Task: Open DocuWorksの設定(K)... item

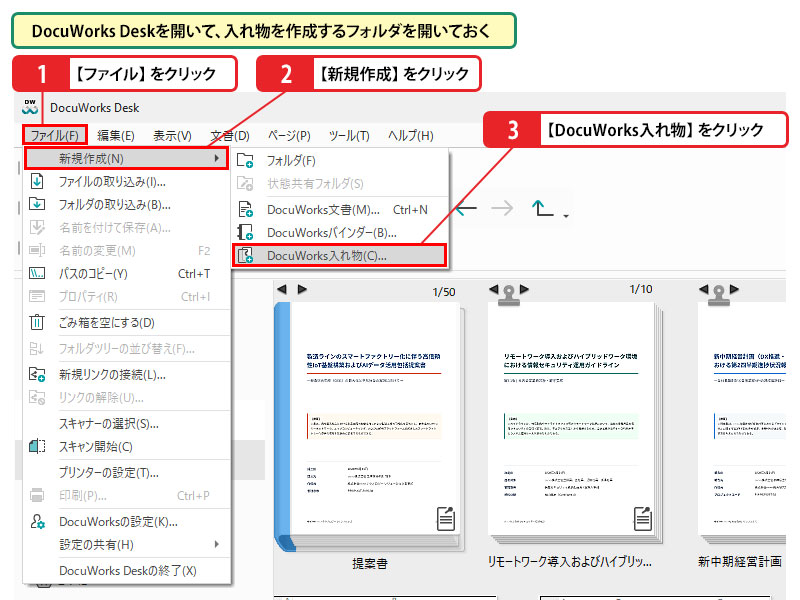Action: pyautogui.click(x=127, y=521)
